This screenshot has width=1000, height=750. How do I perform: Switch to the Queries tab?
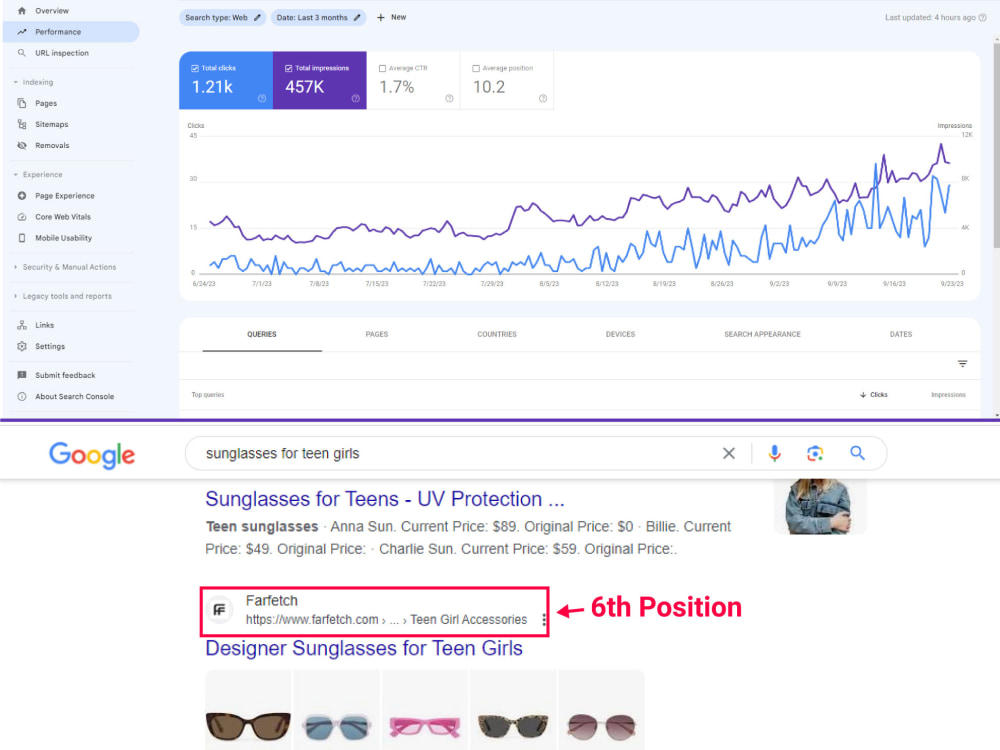[261, 334]
